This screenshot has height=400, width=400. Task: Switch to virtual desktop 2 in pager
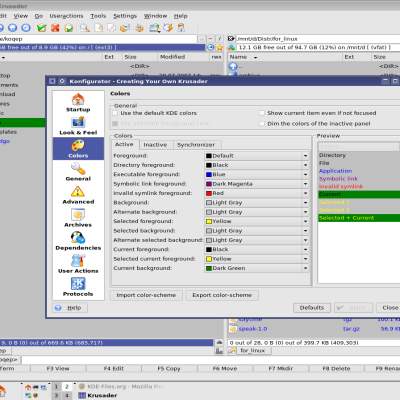67,387
